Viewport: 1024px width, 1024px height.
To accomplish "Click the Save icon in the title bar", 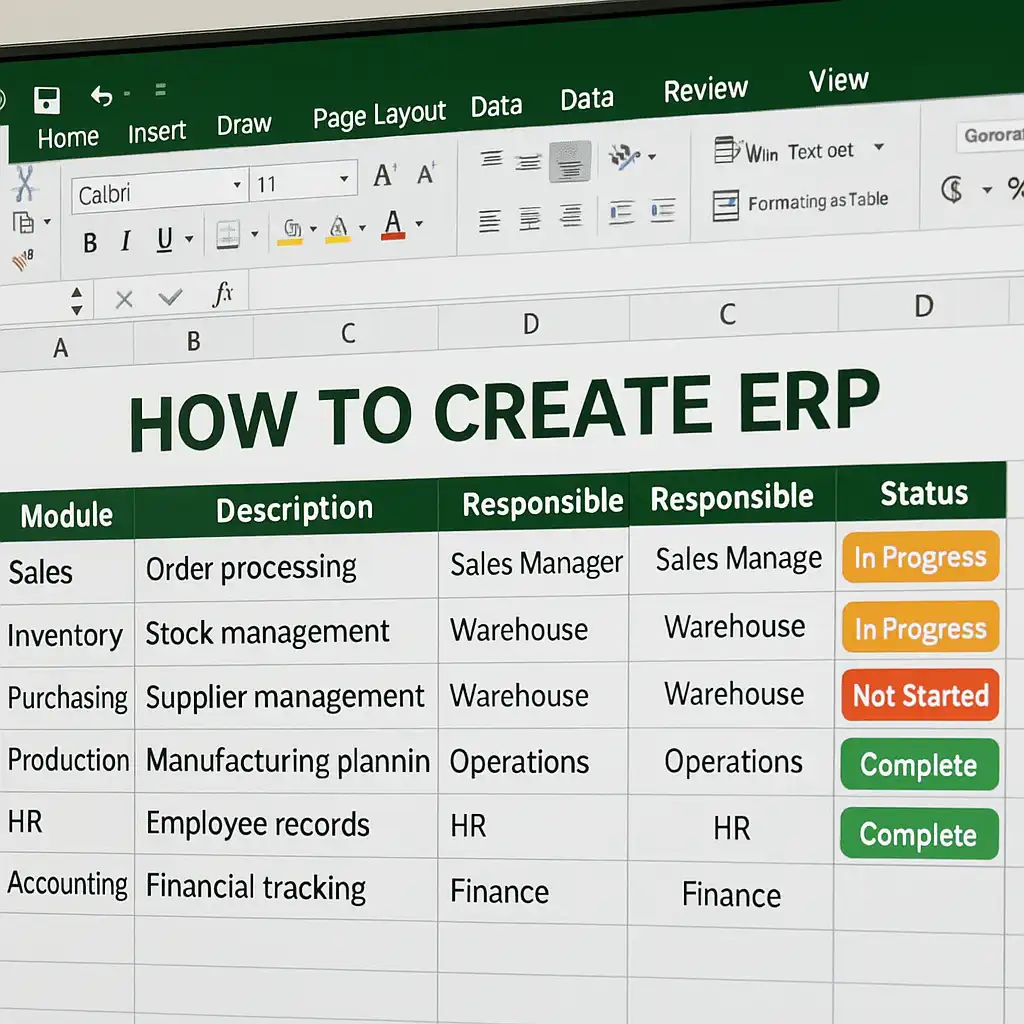I will click(x=47, y=100).
